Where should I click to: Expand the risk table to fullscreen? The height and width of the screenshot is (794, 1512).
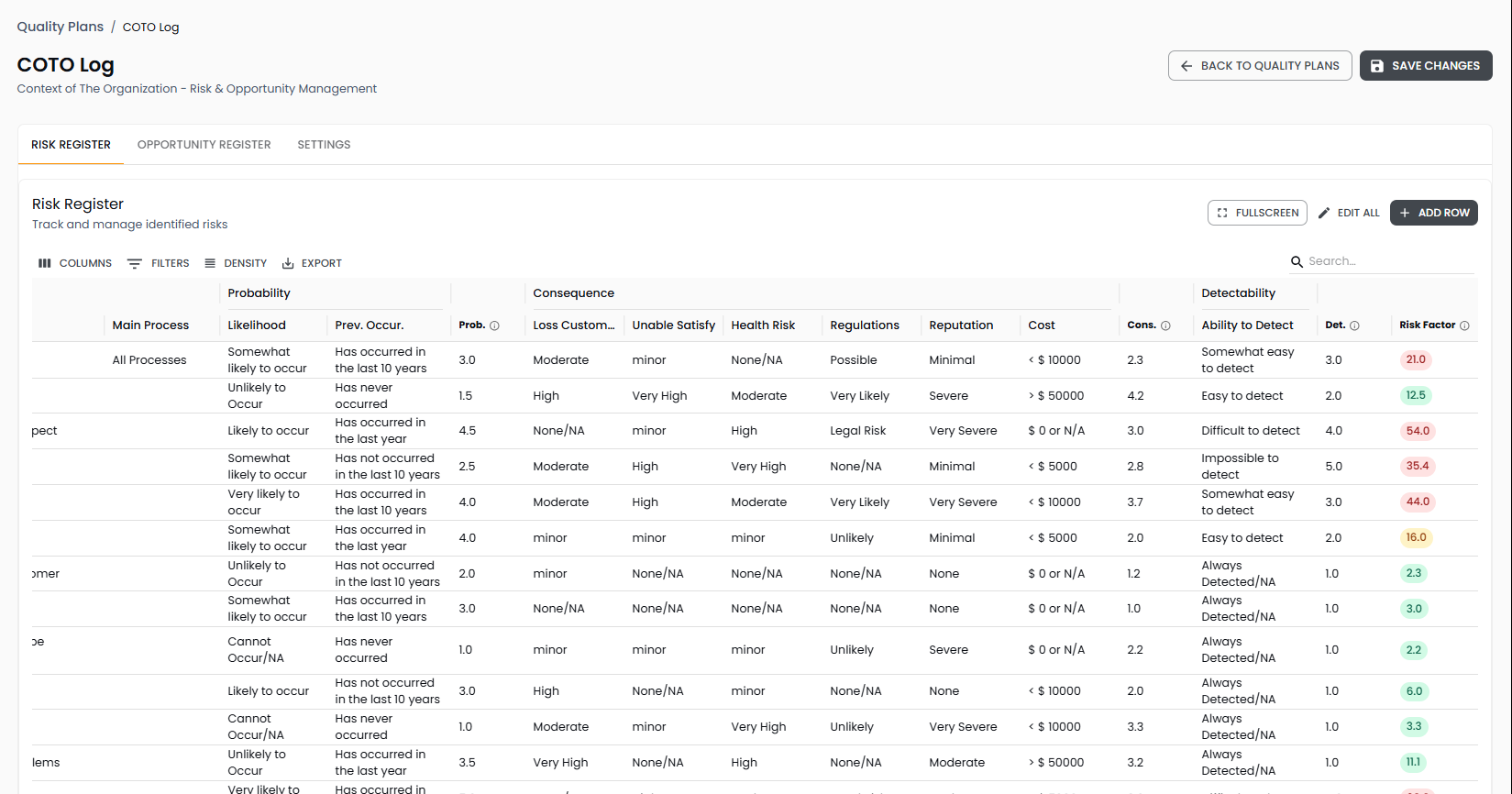[1257, 213]
